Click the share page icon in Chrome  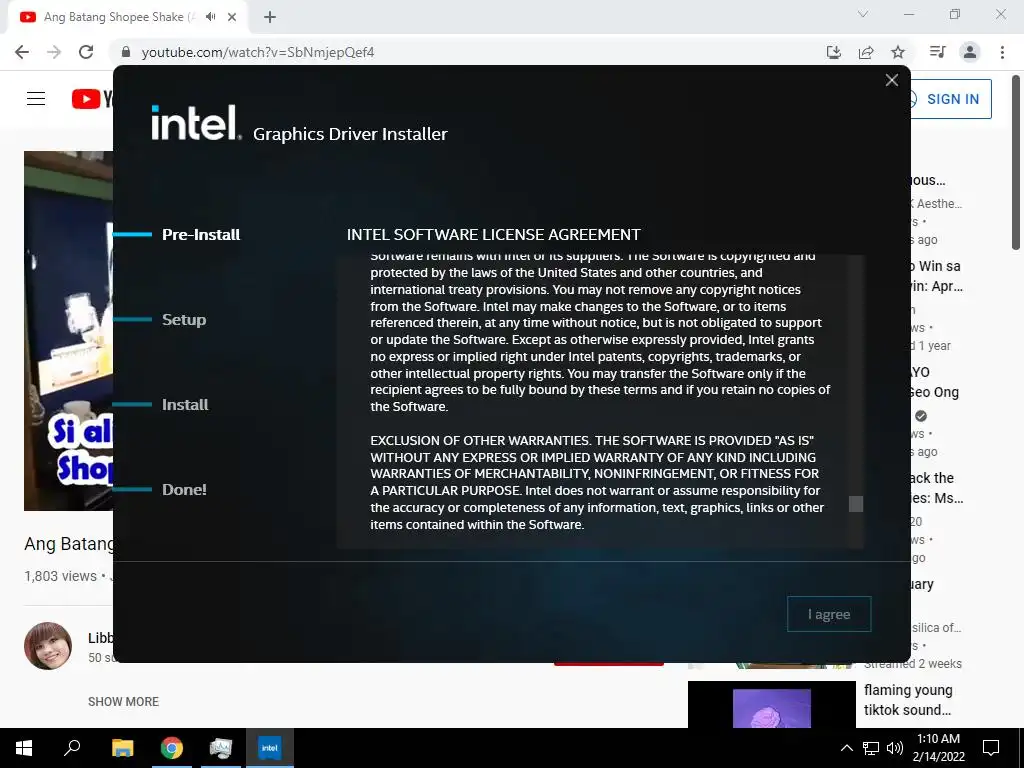point(866,52)
